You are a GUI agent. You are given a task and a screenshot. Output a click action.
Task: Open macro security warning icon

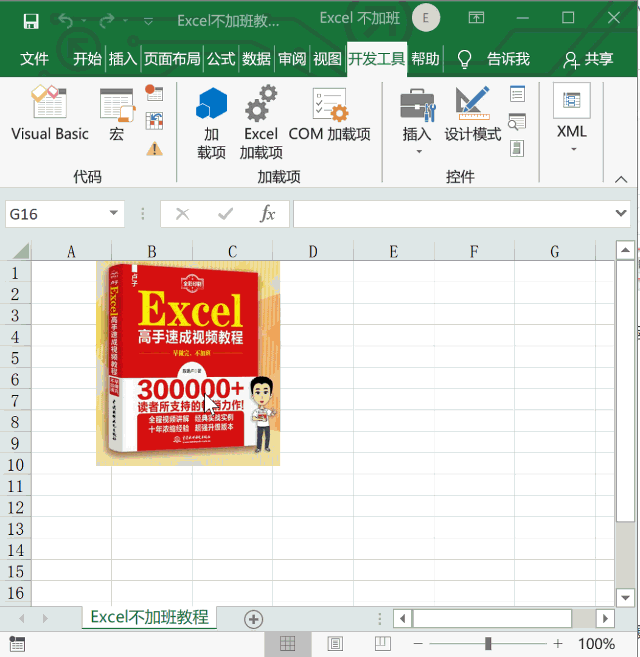[154, 149]
